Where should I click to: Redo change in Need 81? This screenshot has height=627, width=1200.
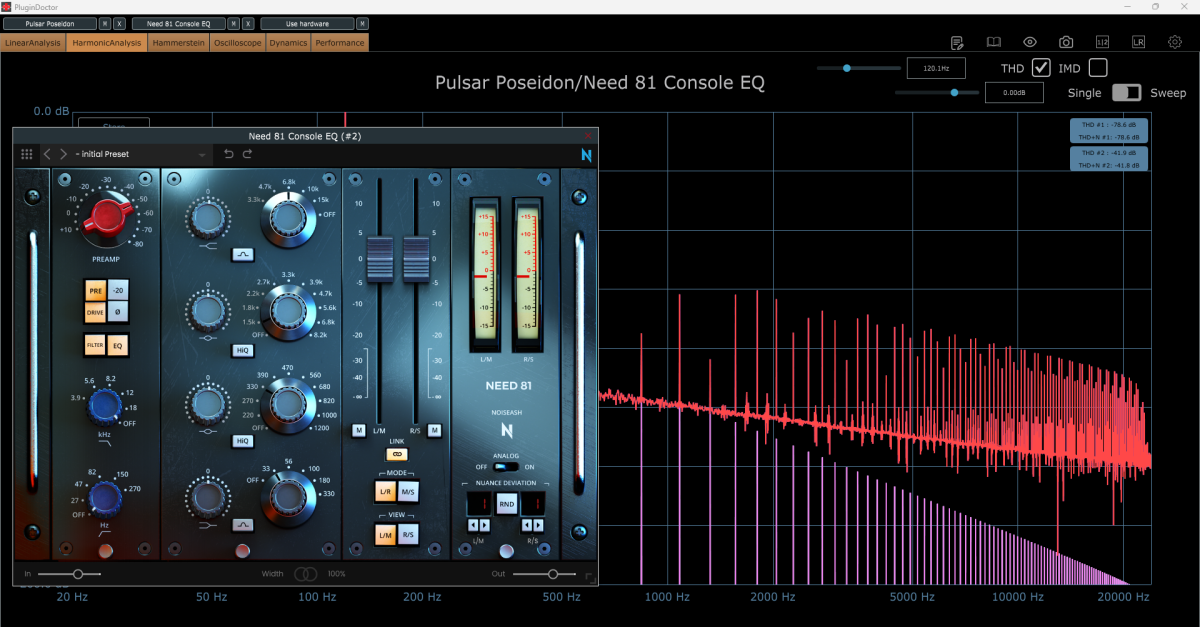coord(247,154)
